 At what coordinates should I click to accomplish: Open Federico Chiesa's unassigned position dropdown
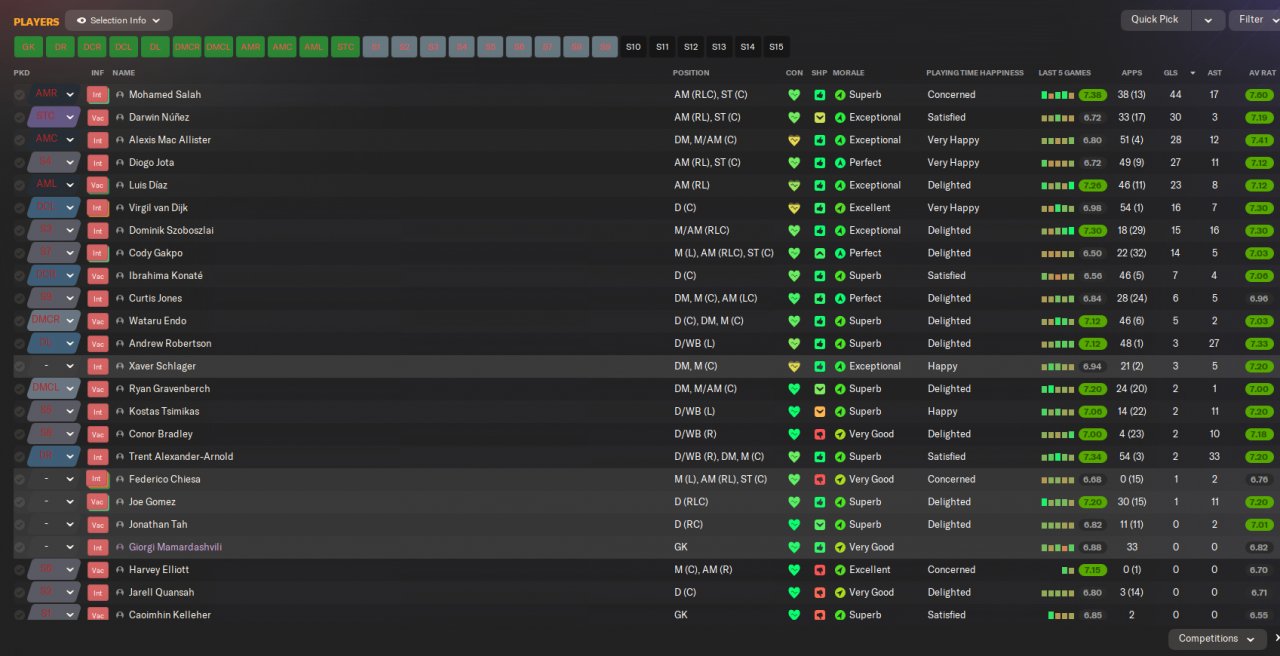point(70,479)
